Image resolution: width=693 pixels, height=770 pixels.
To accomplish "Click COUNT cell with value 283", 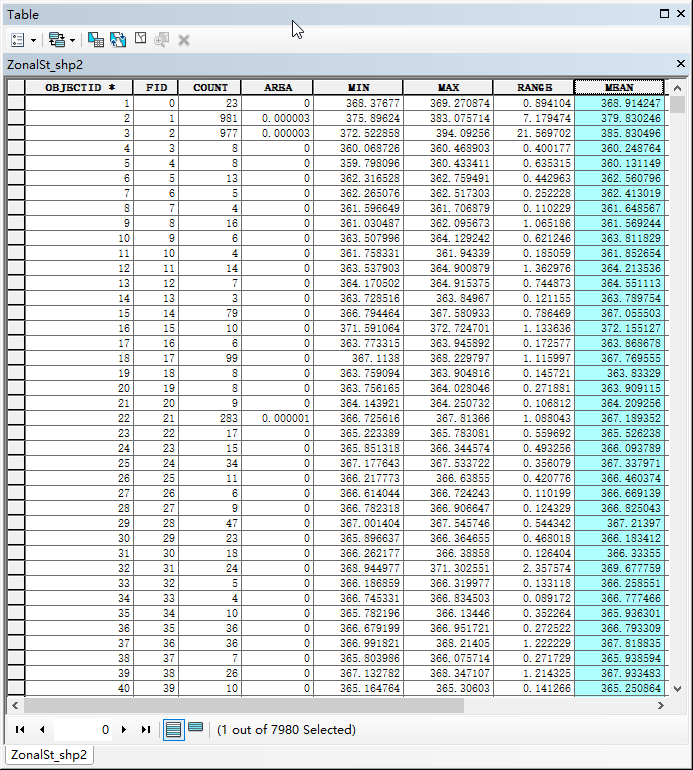I will tap(210, 418).
